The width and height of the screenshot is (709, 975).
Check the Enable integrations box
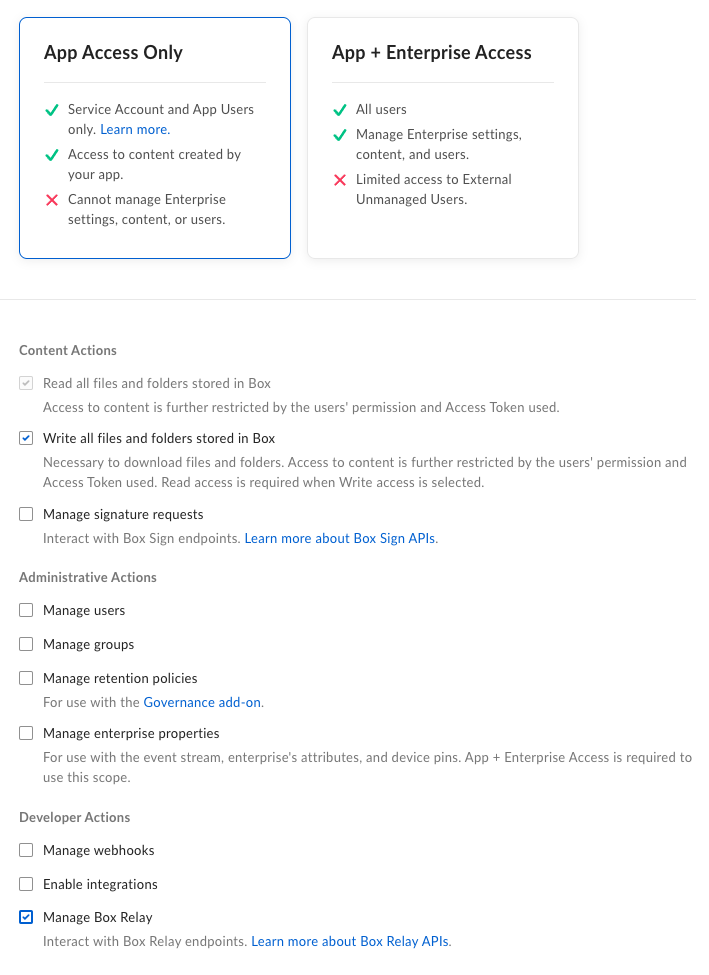click(26, 884)
